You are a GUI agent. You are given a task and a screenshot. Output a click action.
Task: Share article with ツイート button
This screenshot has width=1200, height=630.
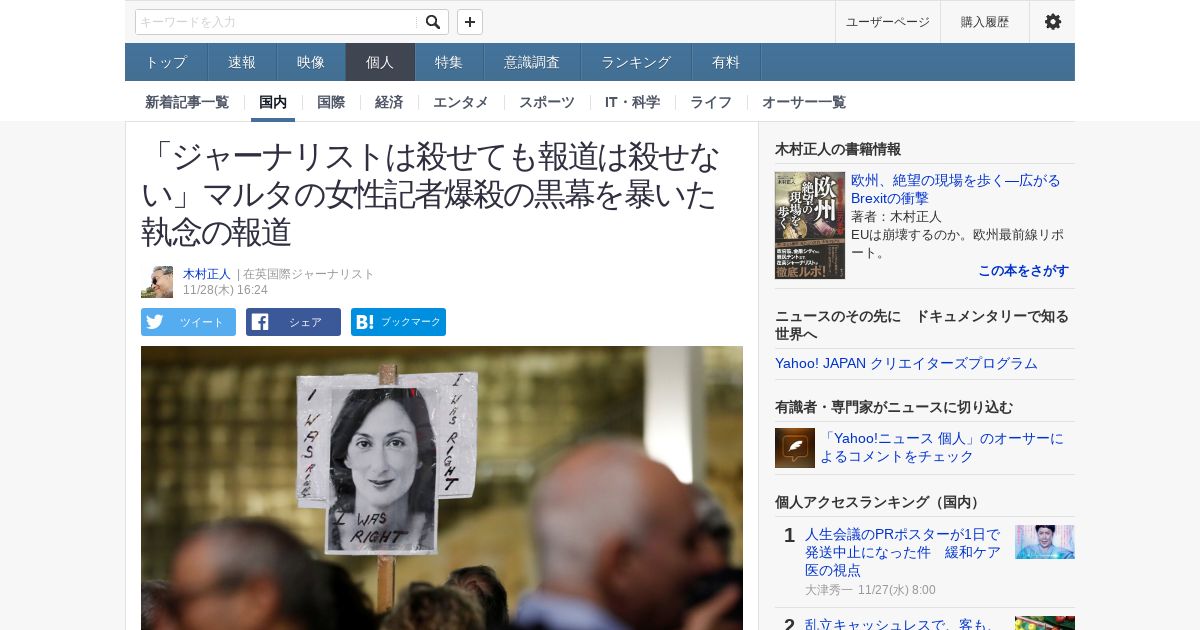[x=188, y=322]
